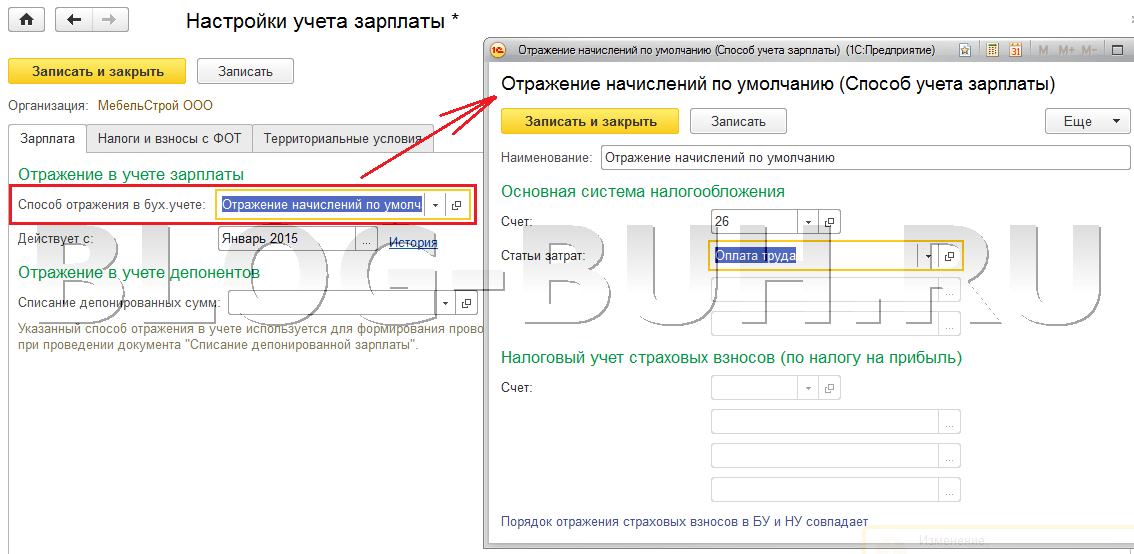Expand Списание депонированных сумм dropdown
Screen dimensions: 1134x554
445,302
